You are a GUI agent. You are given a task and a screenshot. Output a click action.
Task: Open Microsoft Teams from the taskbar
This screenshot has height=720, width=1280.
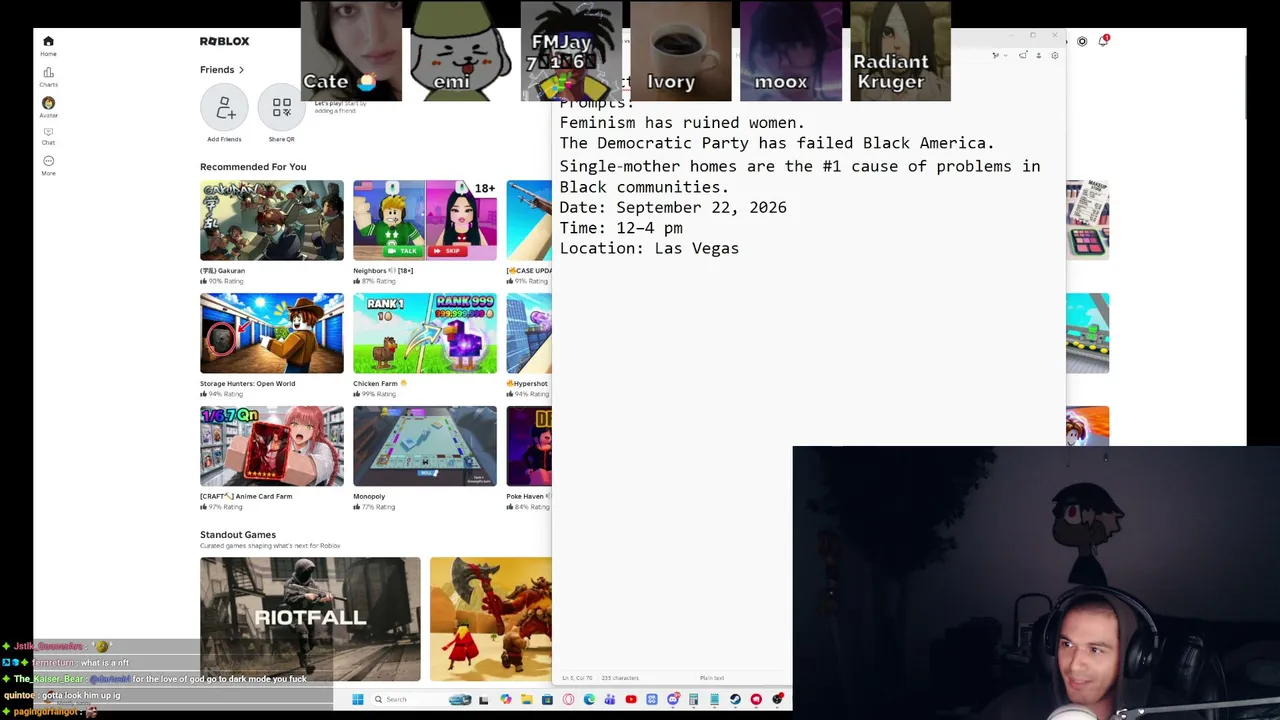click(x=610, y=700)
